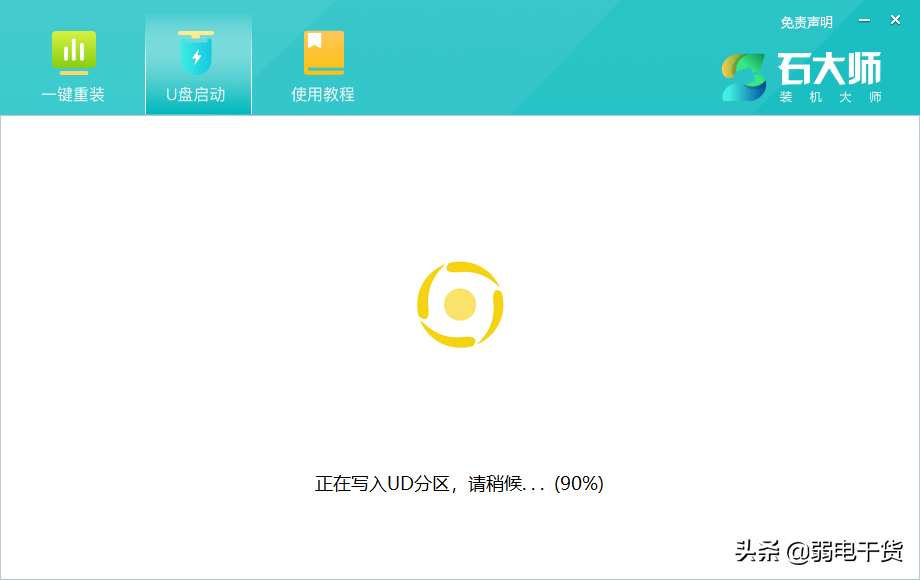The width and height of the screenshot is (920, 580).
Task: Click the 正在写入UD分区 status message
Action: click(x=382, y=484)
